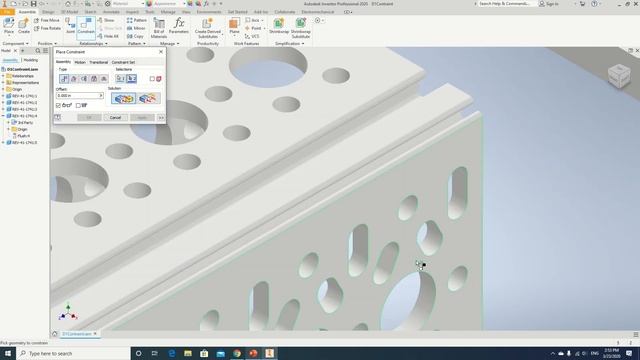Click the Place component tool
The image size is (640, 360).
[x=9, y=26]
